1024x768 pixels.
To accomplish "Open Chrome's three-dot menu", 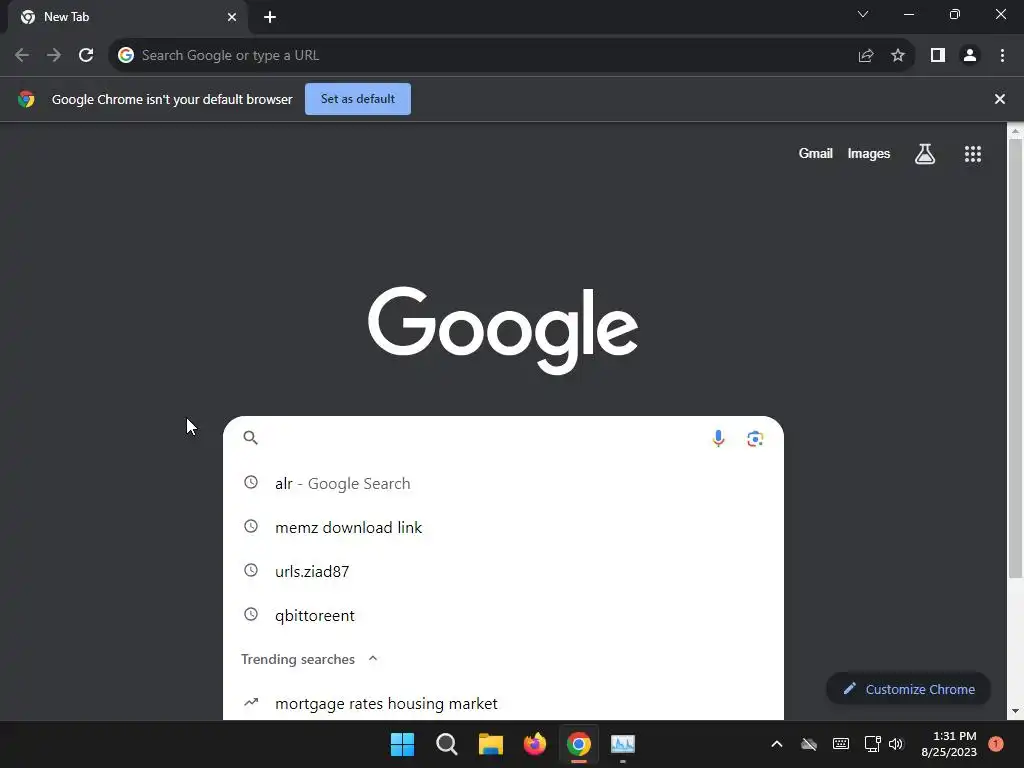I will 1002,56.
